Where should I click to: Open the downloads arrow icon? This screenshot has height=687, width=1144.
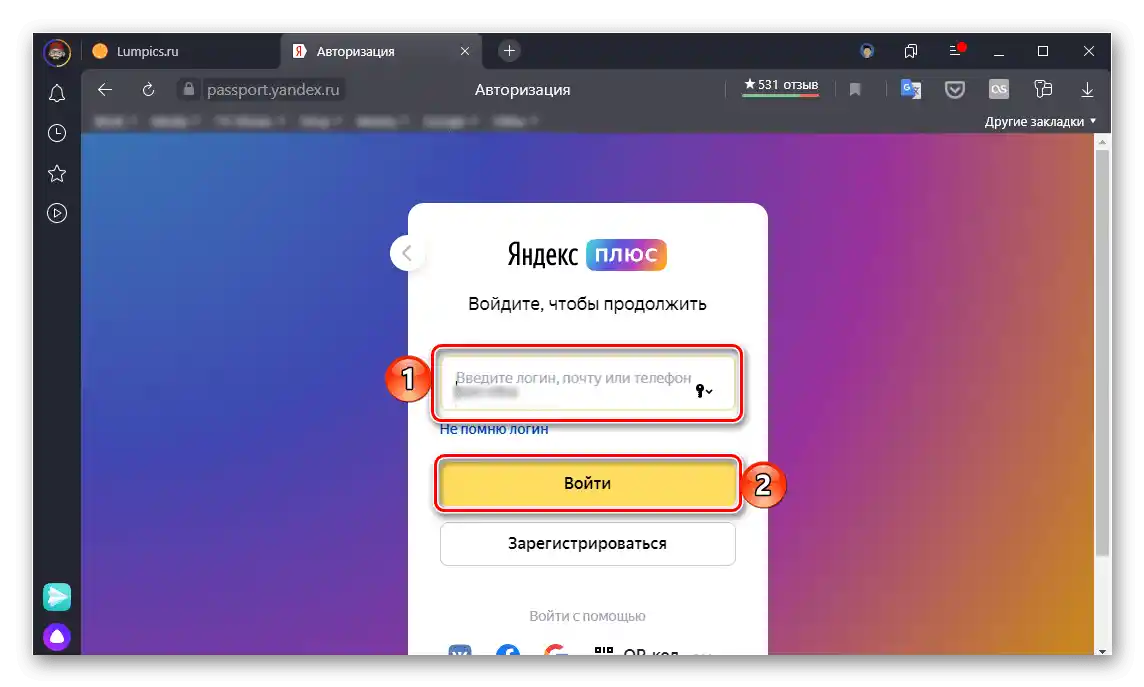coord(1087,90)
